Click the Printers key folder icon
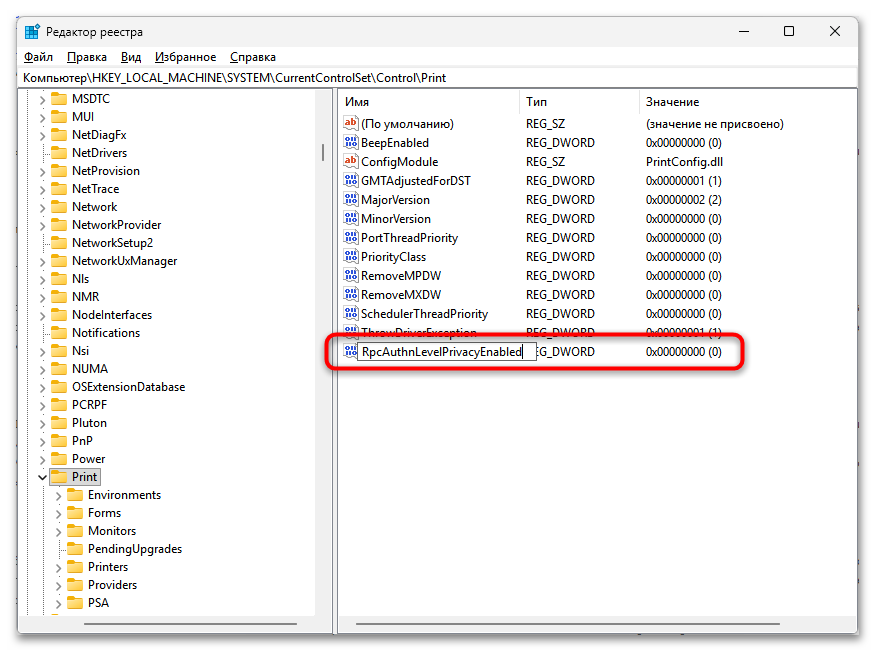875x651 pixels. pos(75,567)
